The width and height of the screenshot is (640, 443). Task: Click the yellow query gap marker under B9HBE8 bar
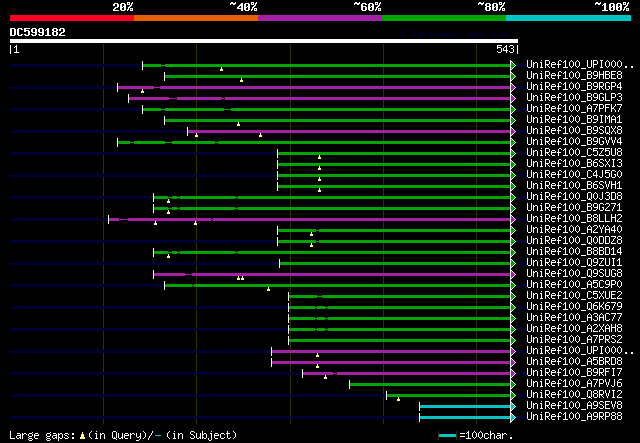coord(242,80)
